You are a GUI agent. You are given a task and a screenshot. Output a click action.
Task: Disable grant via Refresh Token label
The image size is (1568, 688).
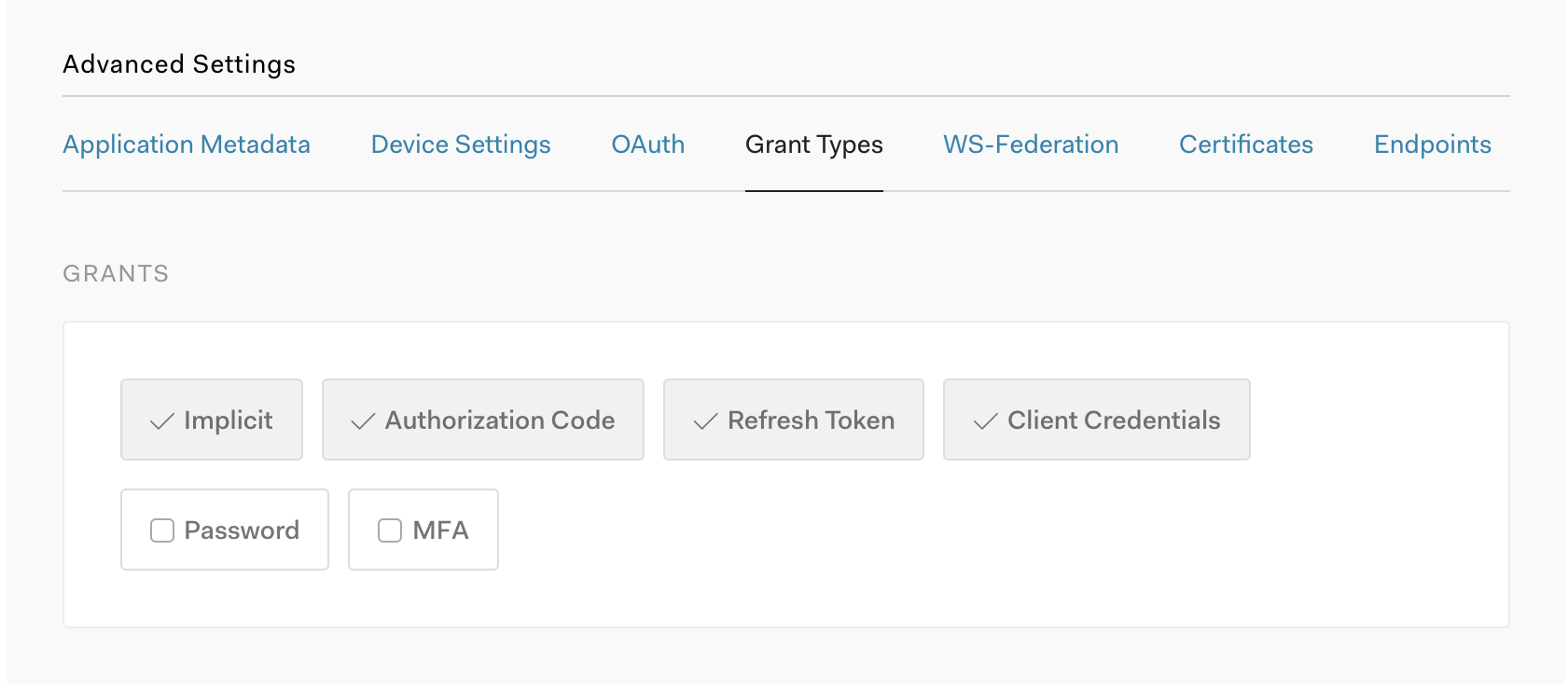[811, 420]
